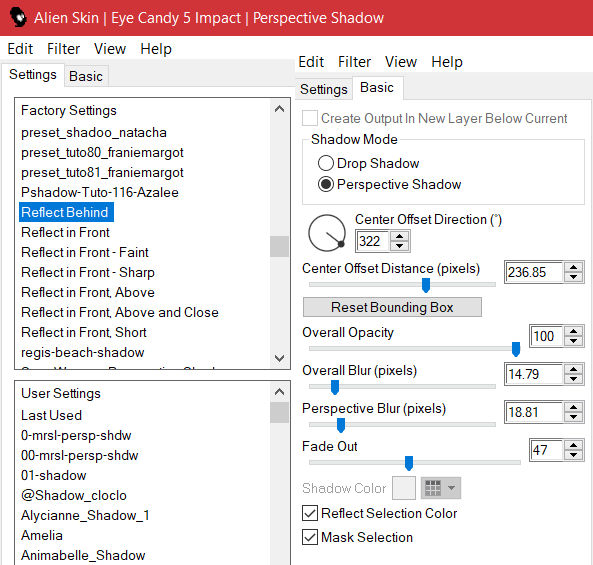Viewport: 593px width, 565px height.
Task: Increase Perspective Blur with up arrow
Action: [x=573, y=407]
